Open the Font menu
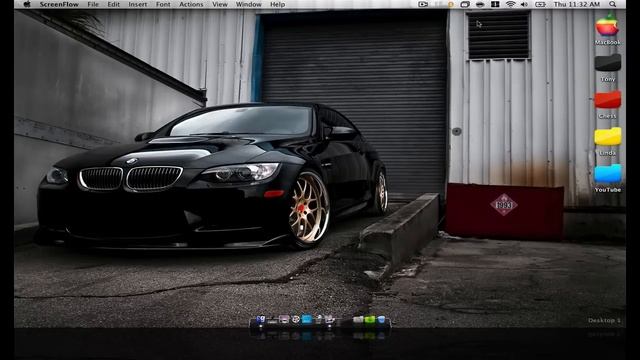Image resolution: width=640 pixels, height=360 pixels. tap(163, 4)
